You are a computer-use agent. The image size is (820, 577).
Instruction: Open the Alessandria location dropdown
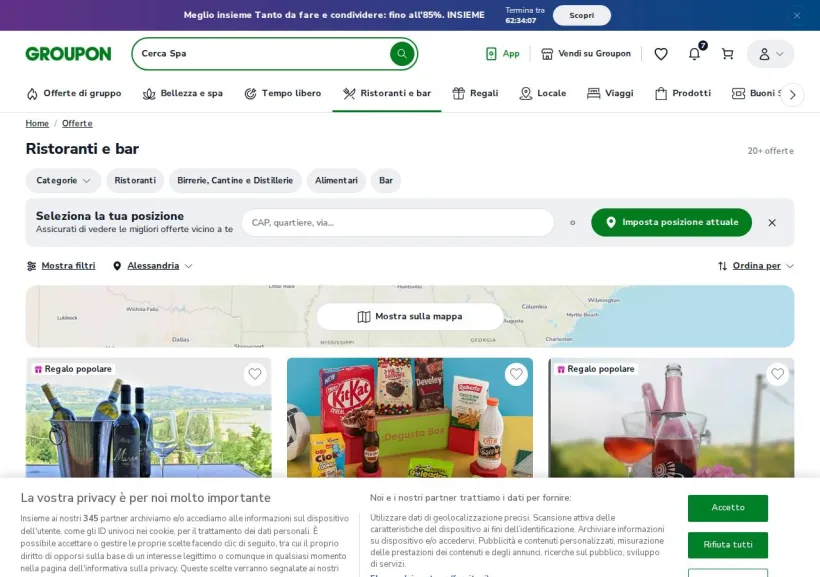click(153, 266)
